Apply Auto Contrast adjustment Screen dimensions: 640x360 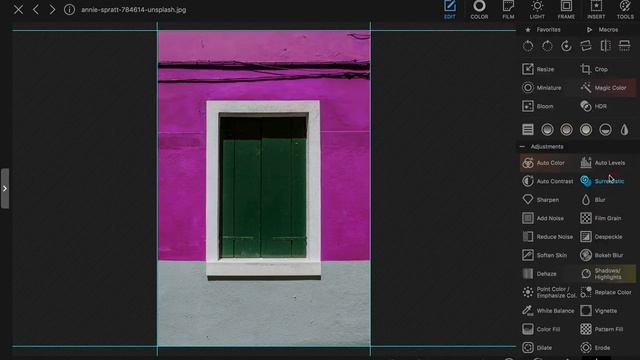pyautogui.click(x=547, y=181)
